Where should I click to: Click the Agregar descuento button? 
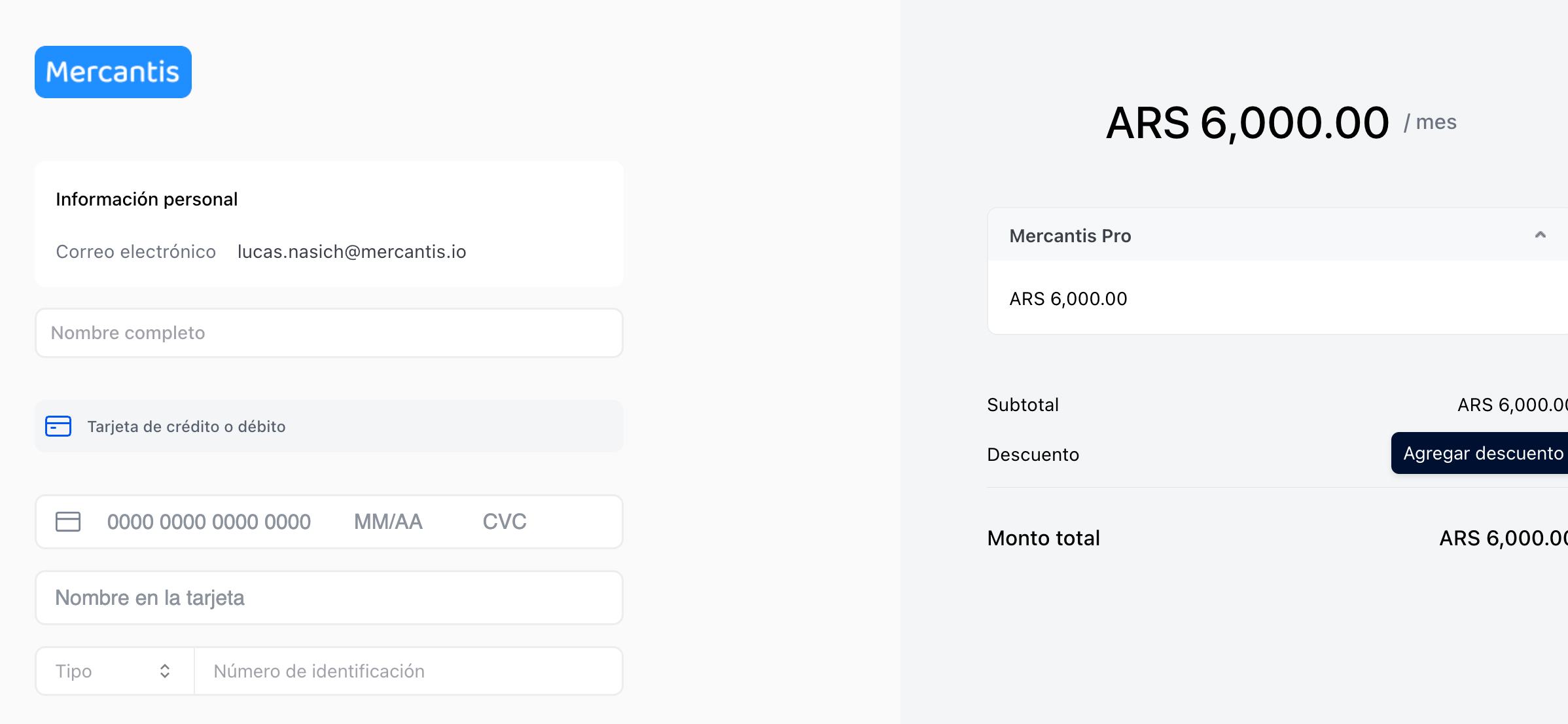coord(1480,453)
